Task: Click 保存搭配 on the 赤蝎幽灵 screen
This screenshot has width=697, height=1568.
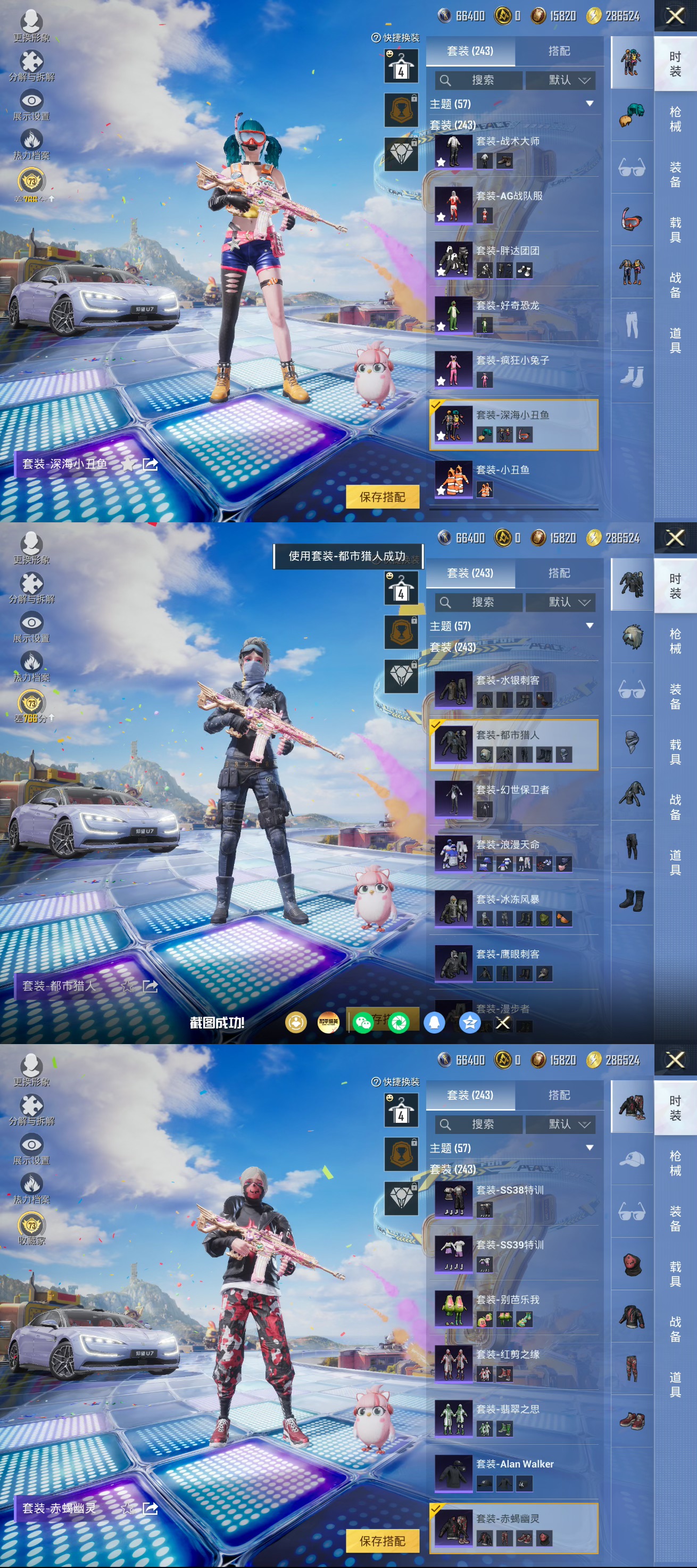Action: point(382,1541)
